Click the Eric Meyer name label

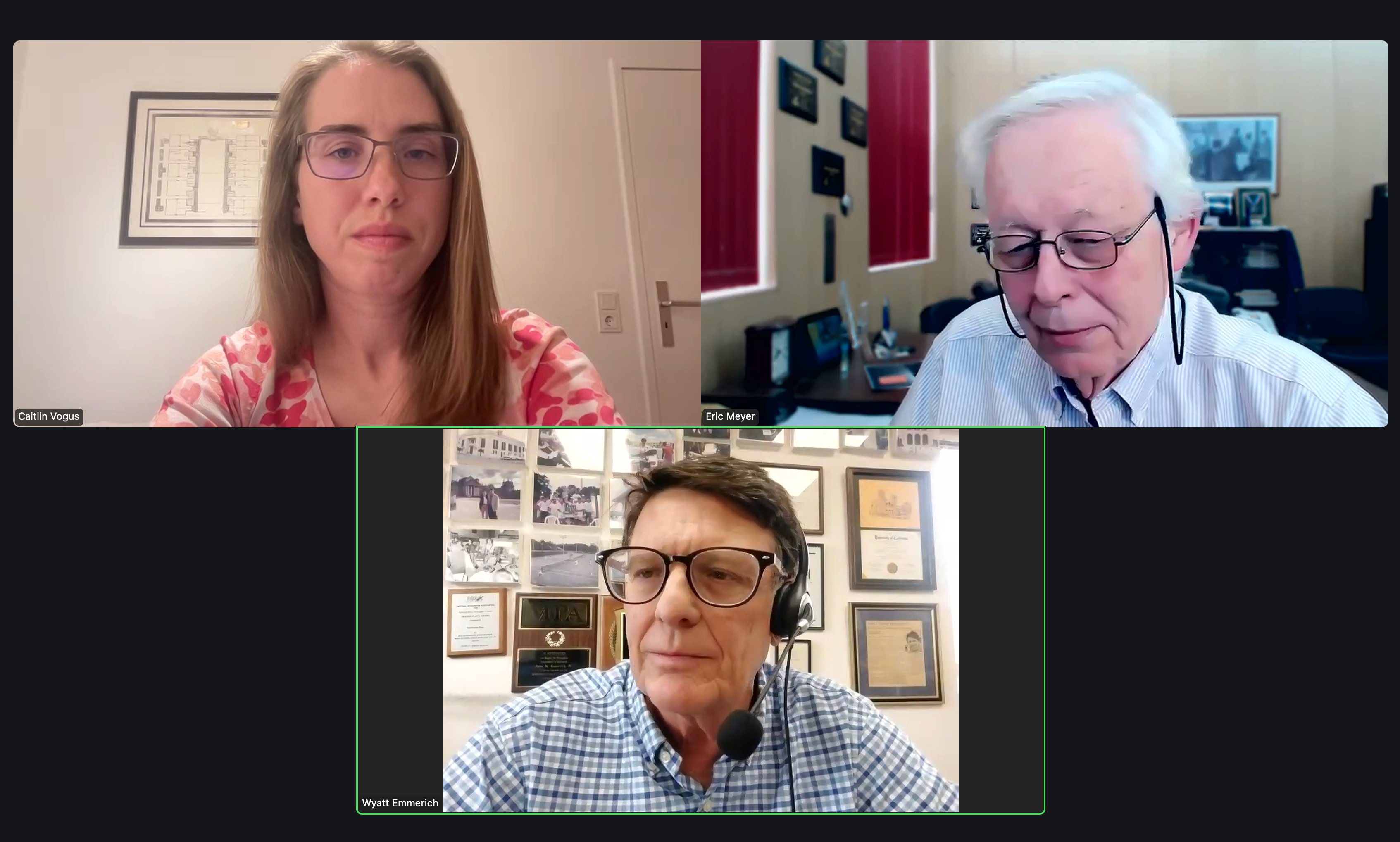730,416
